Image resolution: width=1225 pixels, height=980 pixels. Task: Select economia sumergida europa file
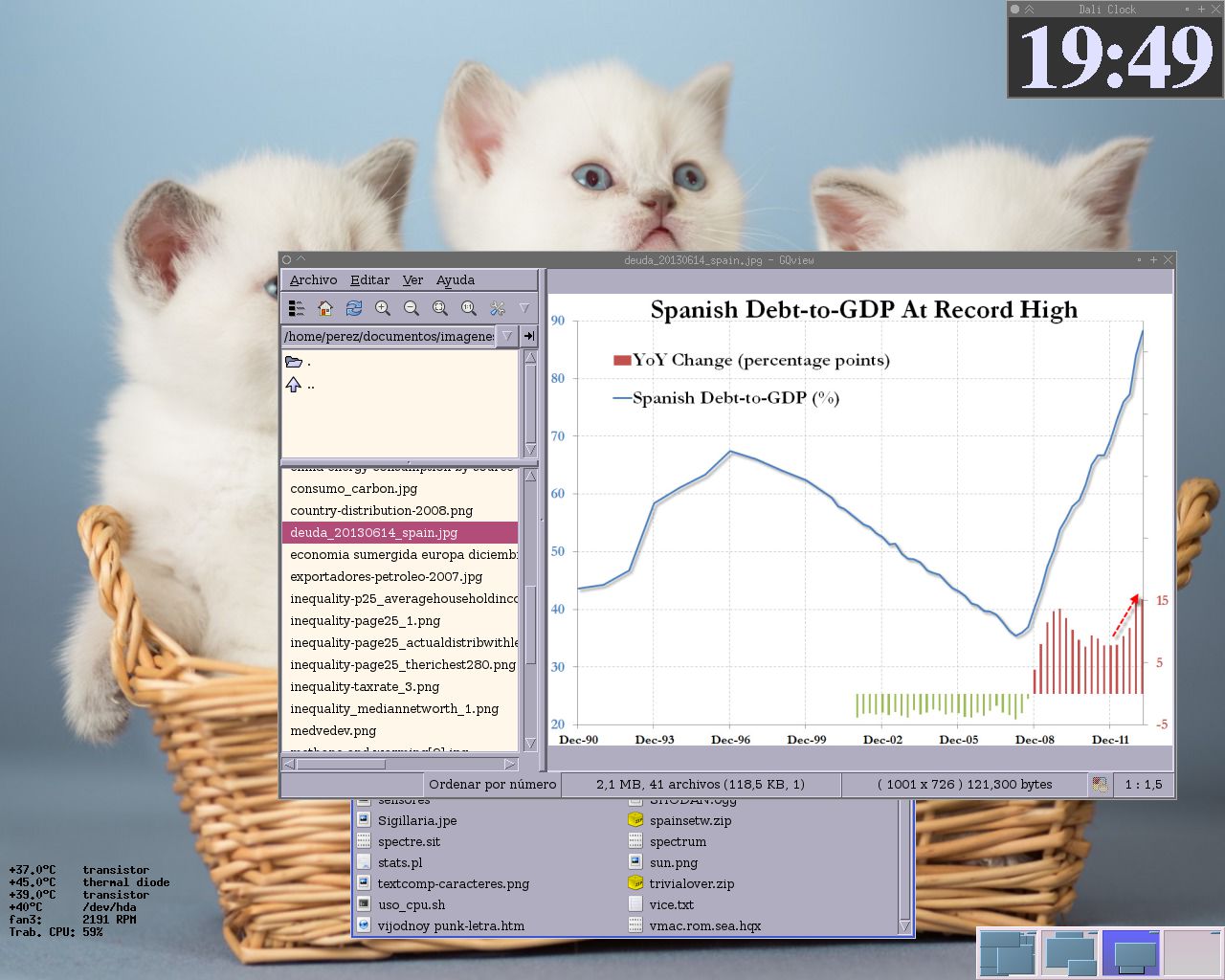click(400, 554)
